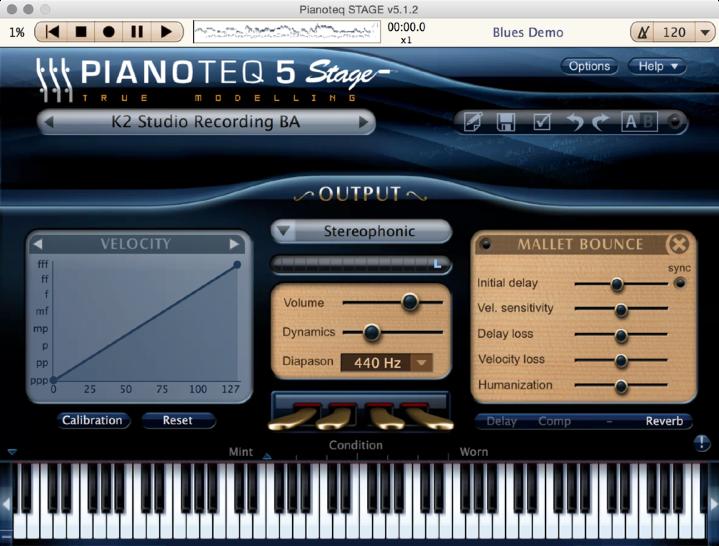Adjust the Volume slider

click(409, 302)
